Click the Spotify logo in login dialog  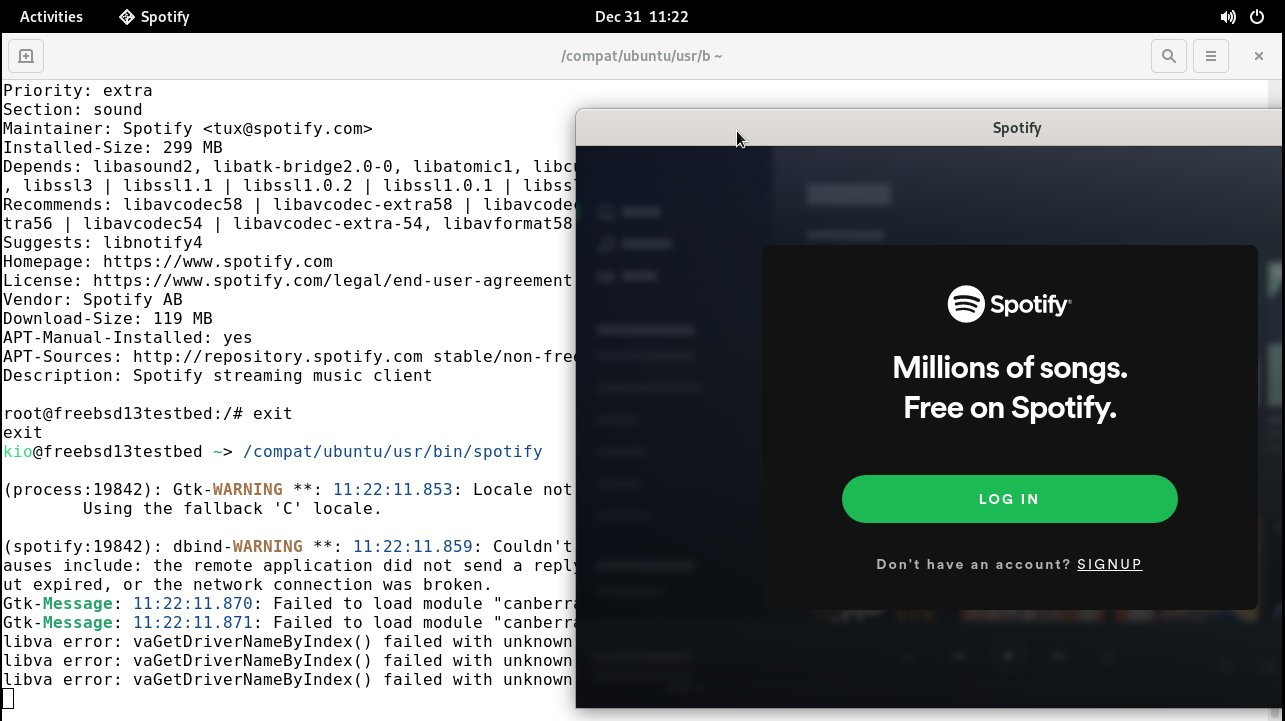(x=1009, y=304)
